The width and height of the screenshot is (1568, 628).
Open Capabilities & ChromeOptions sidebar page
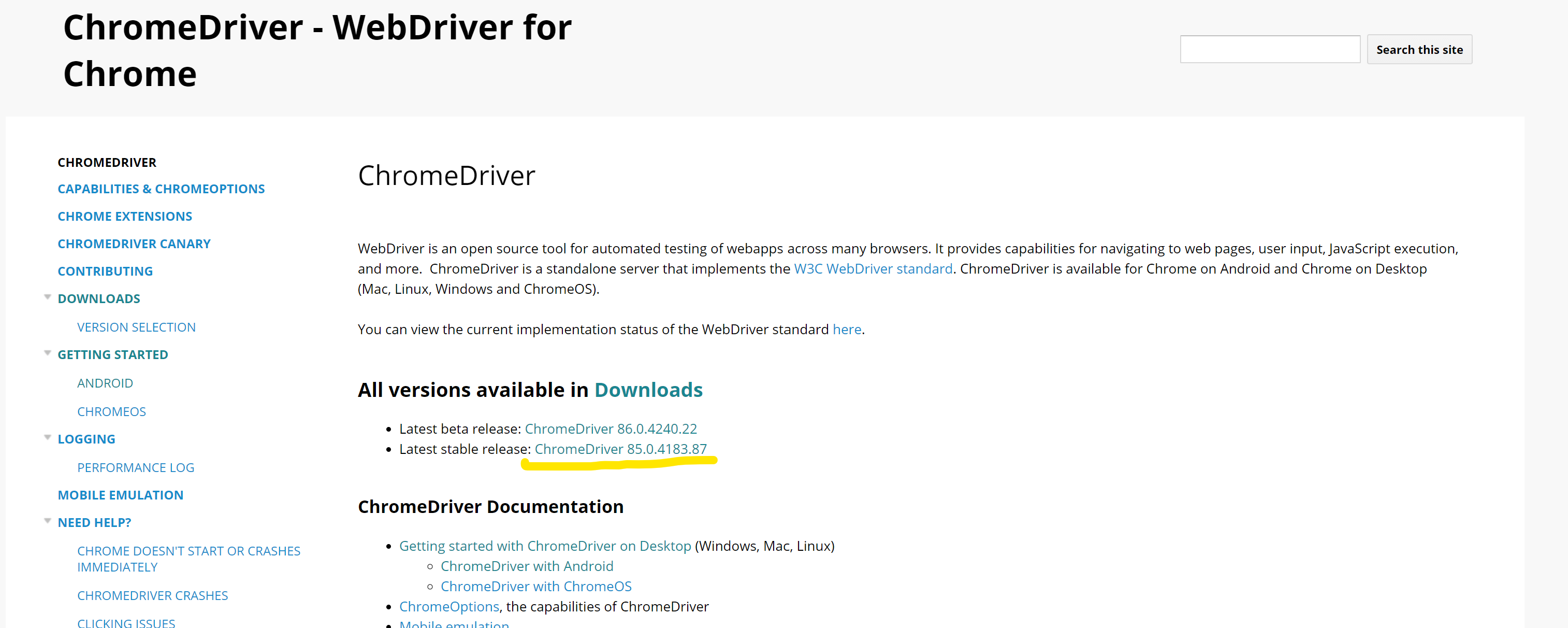(x=161, y=189)
